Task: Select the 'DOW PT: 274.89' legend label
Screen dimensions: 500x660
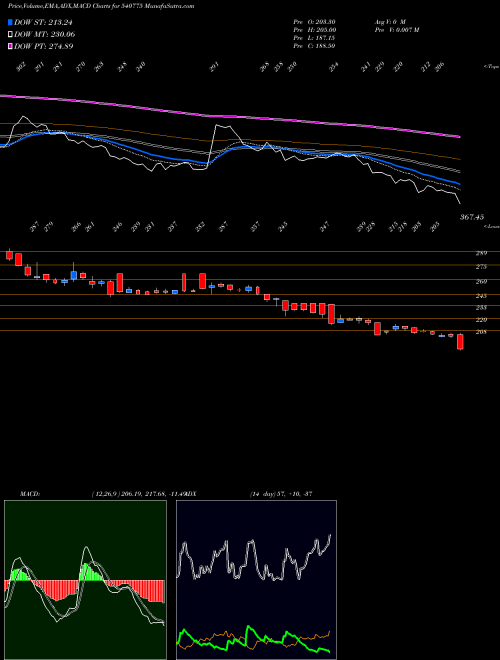Action: coord(44,46)
